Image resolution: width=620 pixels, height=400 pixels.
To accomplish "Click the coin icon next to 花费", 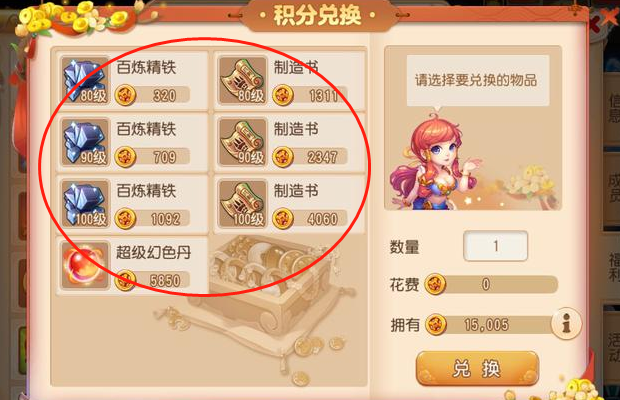I will point(435,284).
